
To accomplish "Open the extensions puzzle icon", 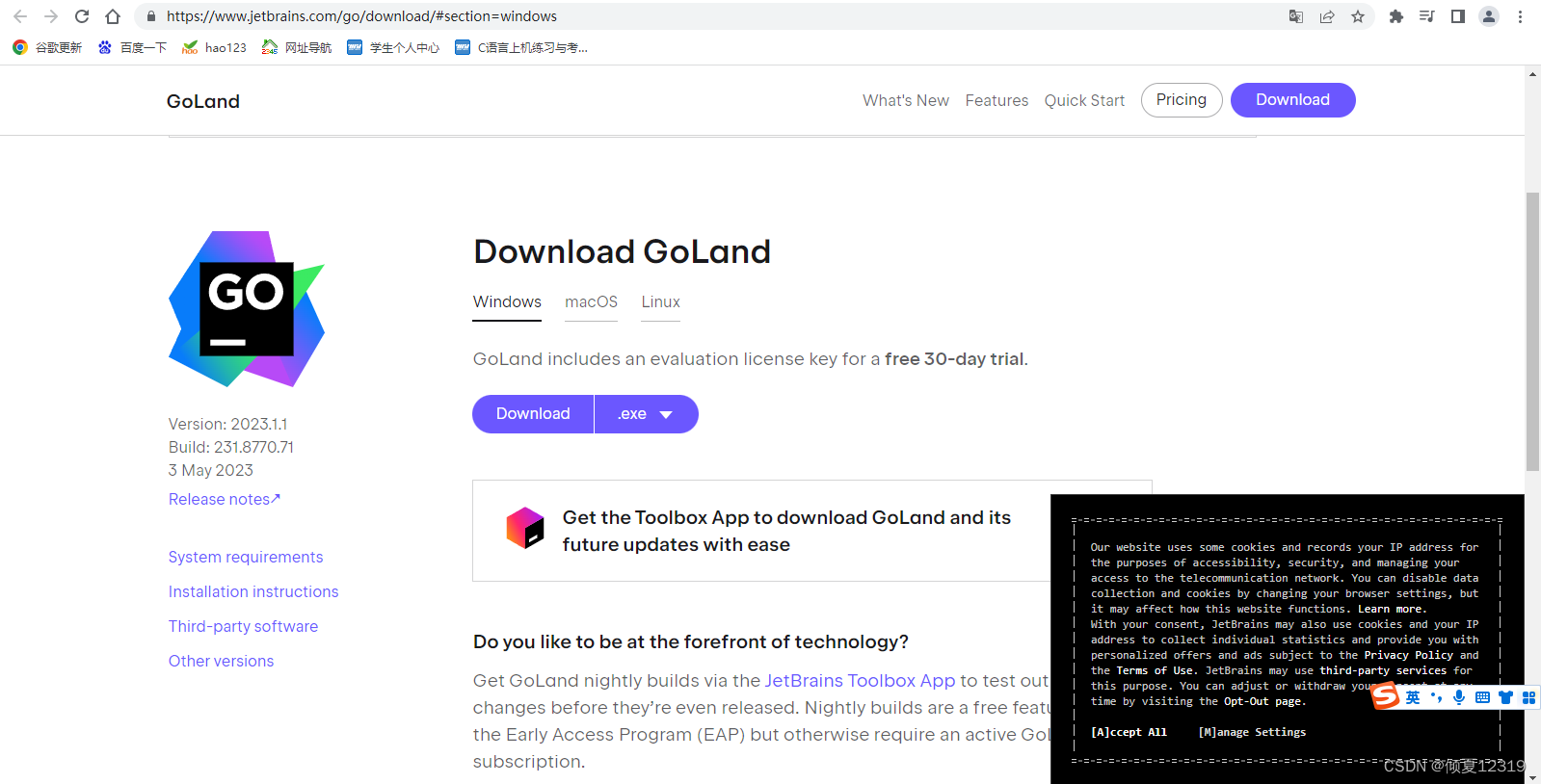I will (x=1395, y=16).
